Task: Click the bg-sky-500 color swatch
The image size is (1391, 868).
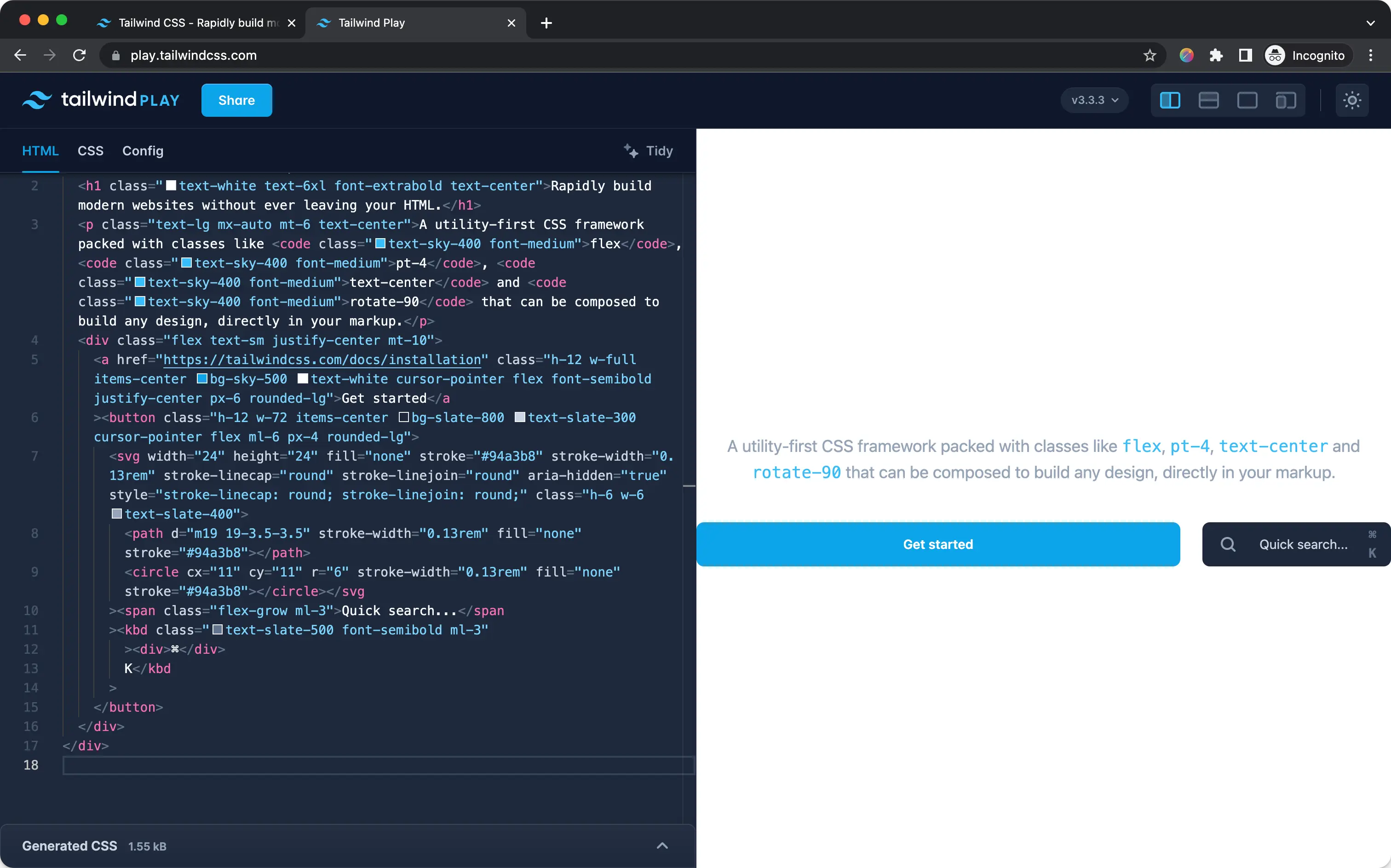Action: [202, 379]
